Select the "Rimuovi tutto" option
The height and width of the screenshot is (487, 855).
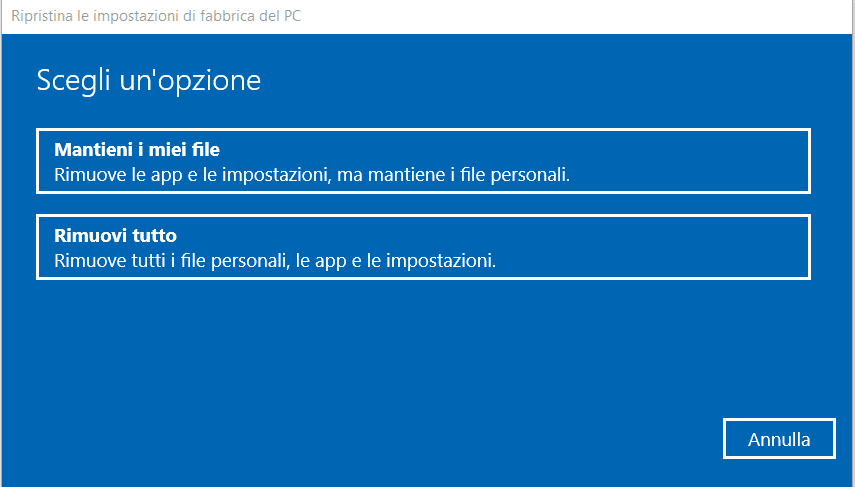[423, 248]
